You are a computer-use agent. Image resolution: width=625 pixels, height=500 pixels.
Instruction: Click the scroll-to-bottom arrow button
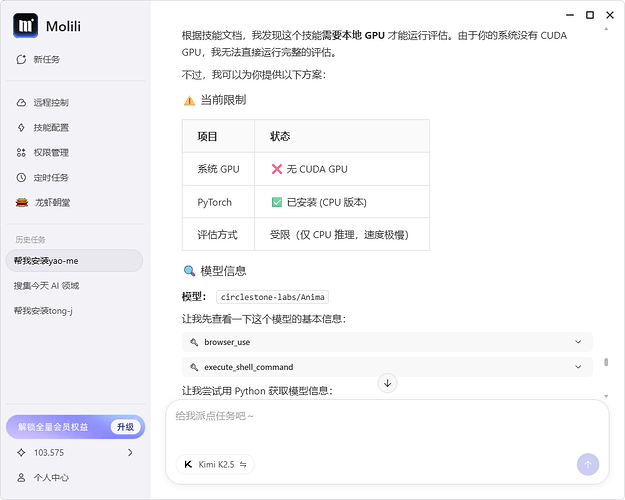(x=387, y=383)
